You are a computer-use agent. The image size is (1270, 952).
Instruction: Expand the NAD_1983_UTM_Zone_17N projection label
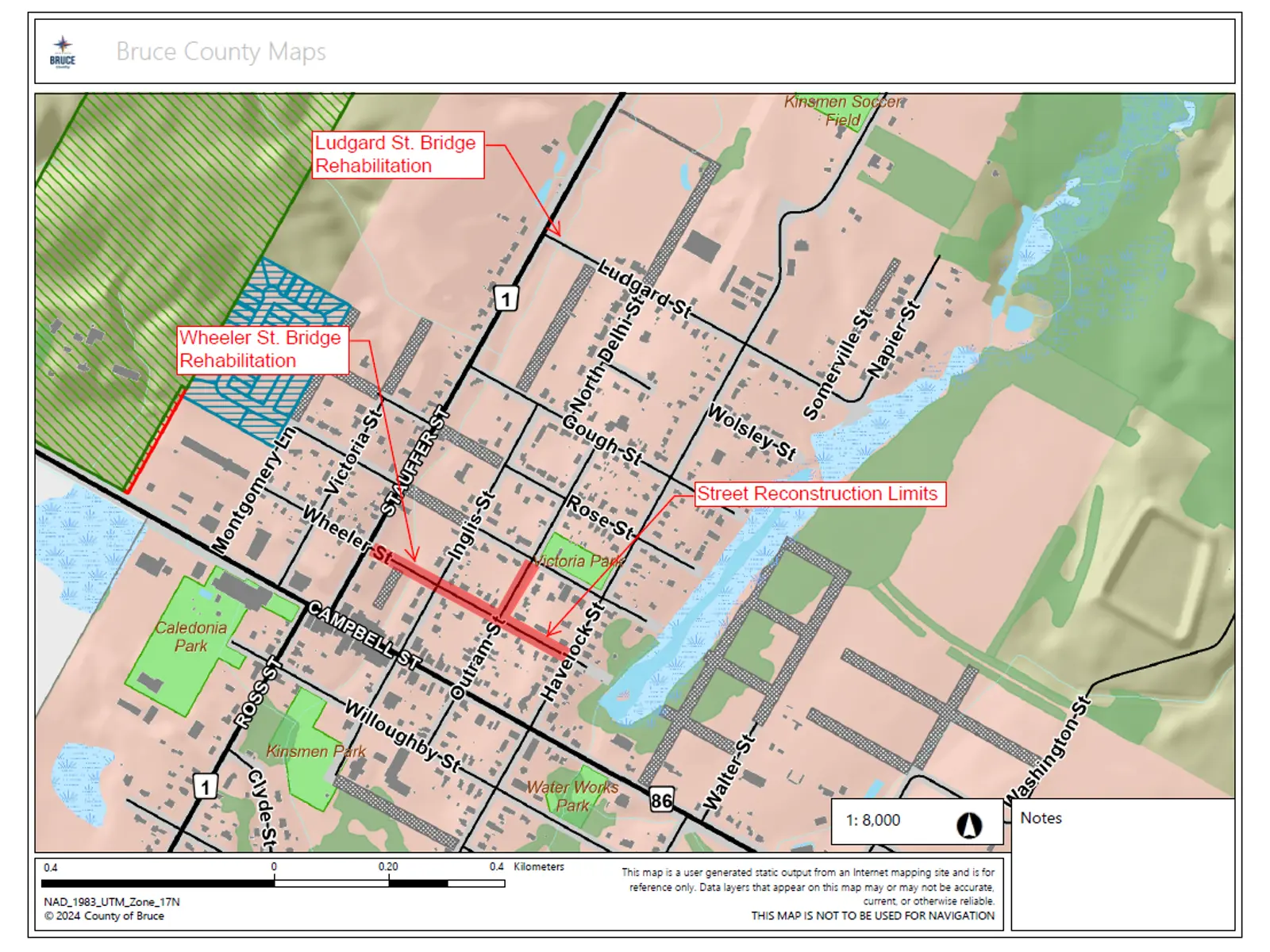click(111, 903)
